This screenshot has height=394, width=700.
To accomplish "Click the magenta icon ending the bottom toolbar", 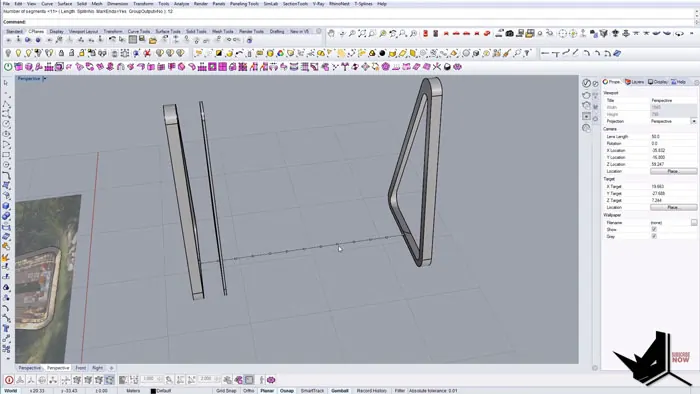I will (271, 380).
